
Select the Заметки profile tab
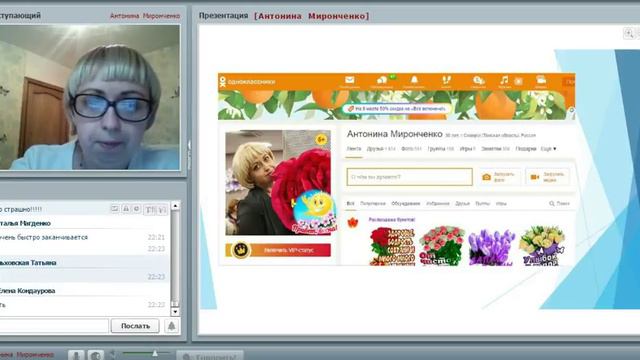pos(495,149)
